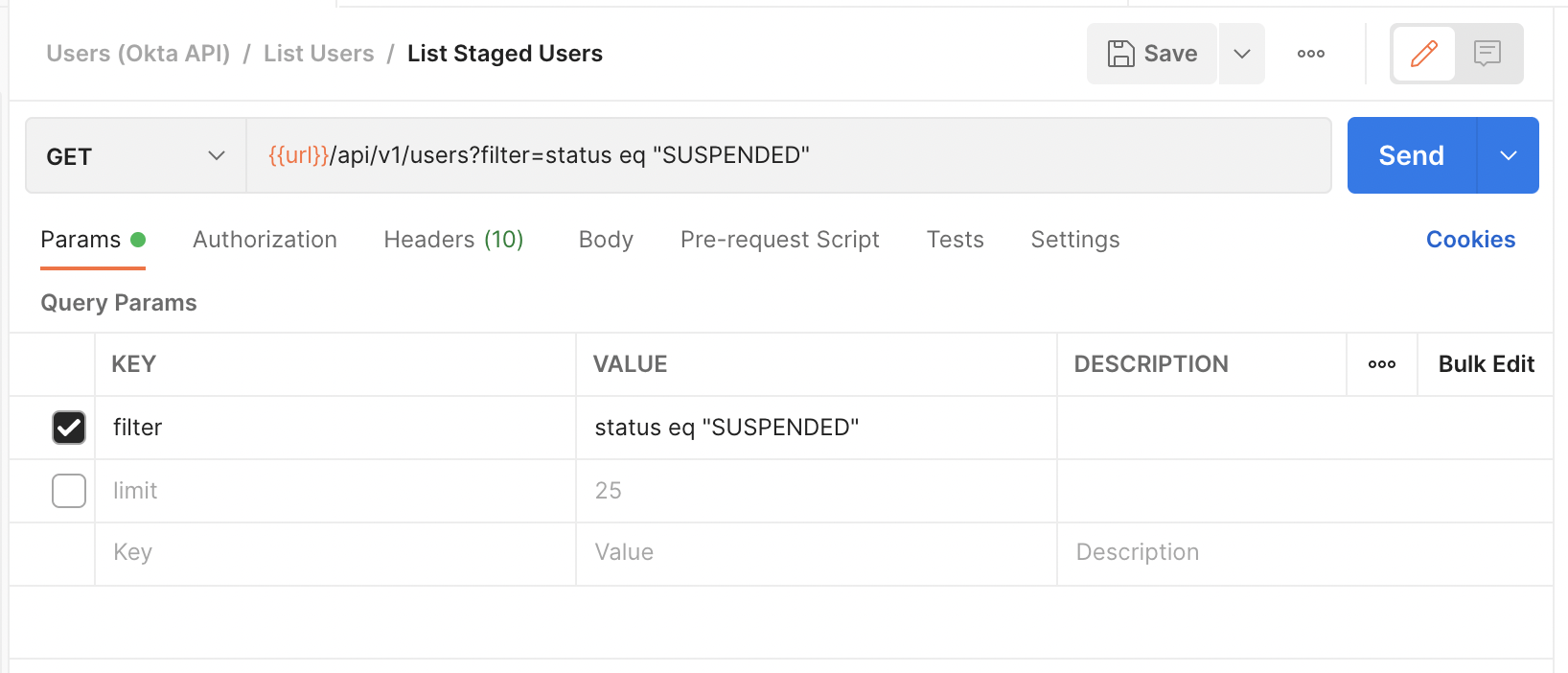Click Bulk Edit in query params
This screenshot has height=673, width=1568.
click(1486, 364)
